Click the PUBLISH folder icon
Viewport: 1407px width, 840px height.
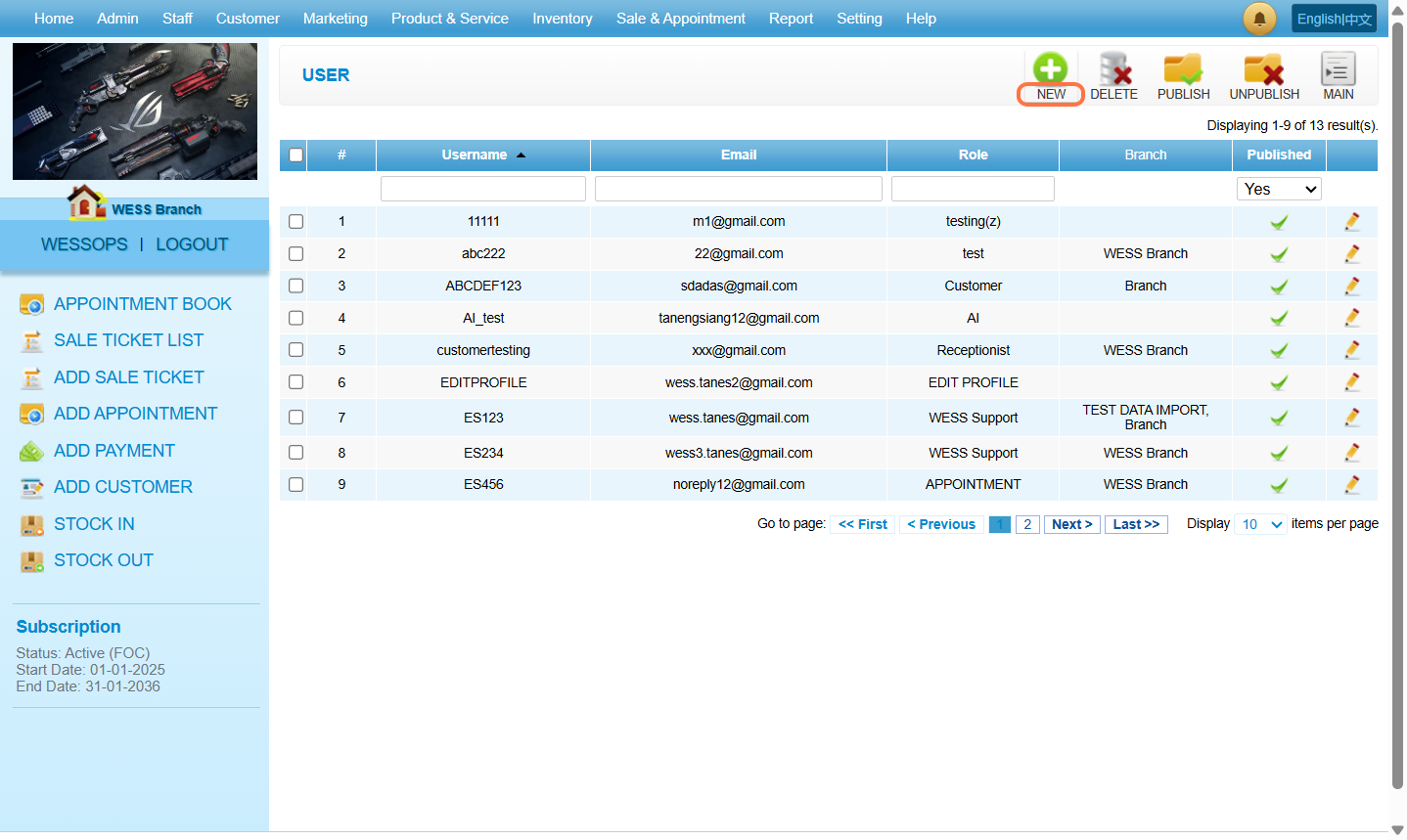pos(1183,68)
